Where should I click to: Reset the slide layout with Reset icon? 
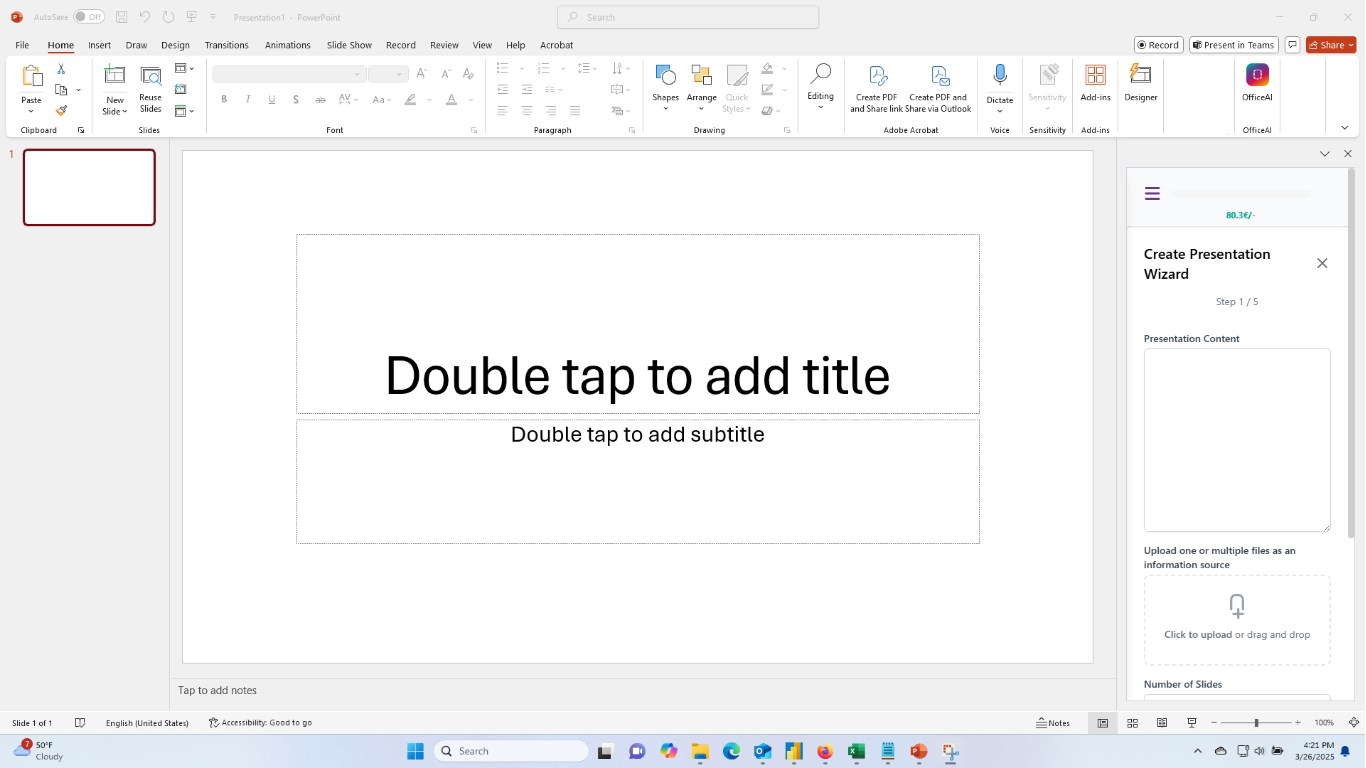[x=180, y=89]
